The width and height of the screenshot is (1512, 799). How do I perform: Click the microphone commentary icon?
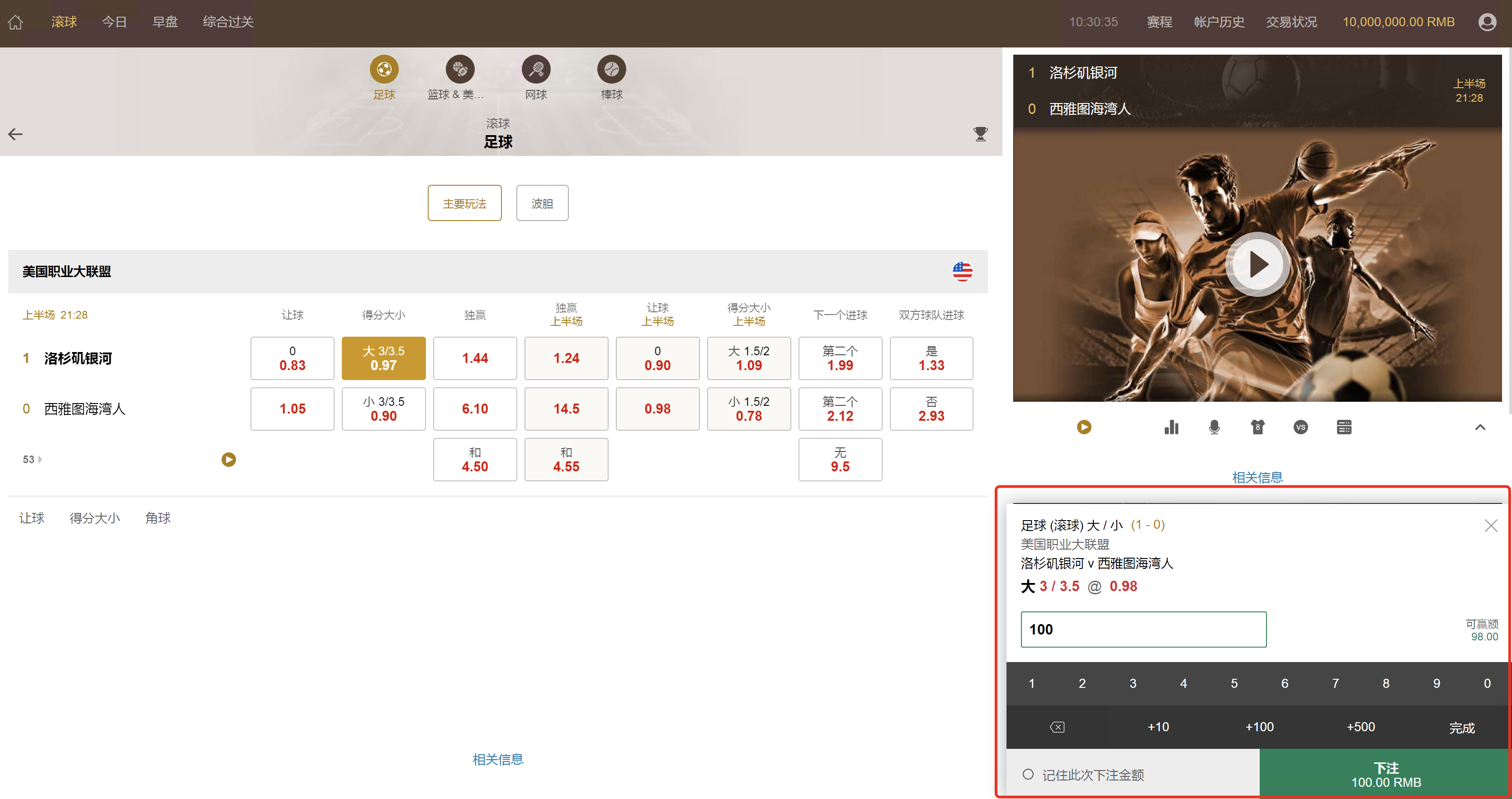click(1214, 427)
